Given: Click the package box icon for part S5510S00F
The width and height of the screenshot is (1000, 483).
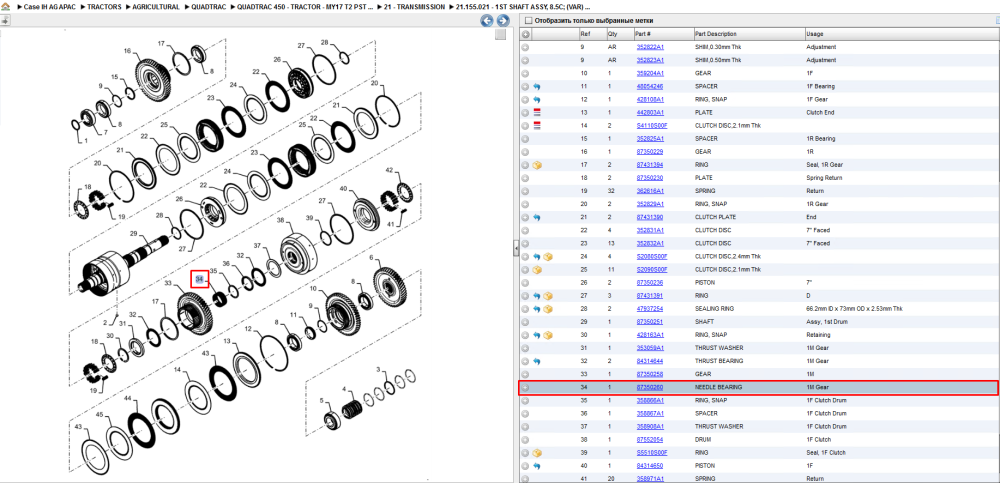Looking at the screenshot, I should click(x=537, y=452).
